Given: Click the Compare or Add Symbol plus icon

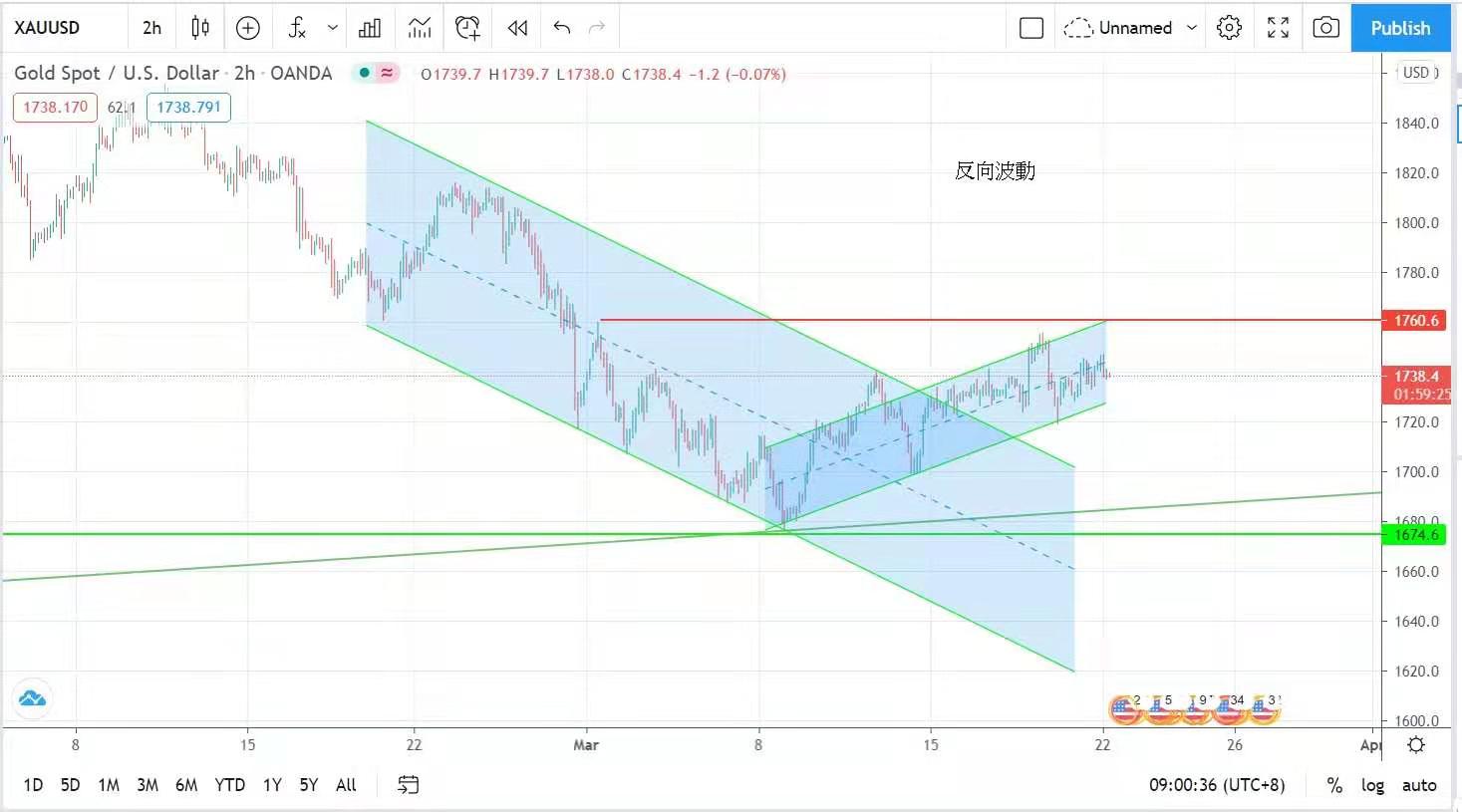Looking at the screenshot, I should 247,28.
